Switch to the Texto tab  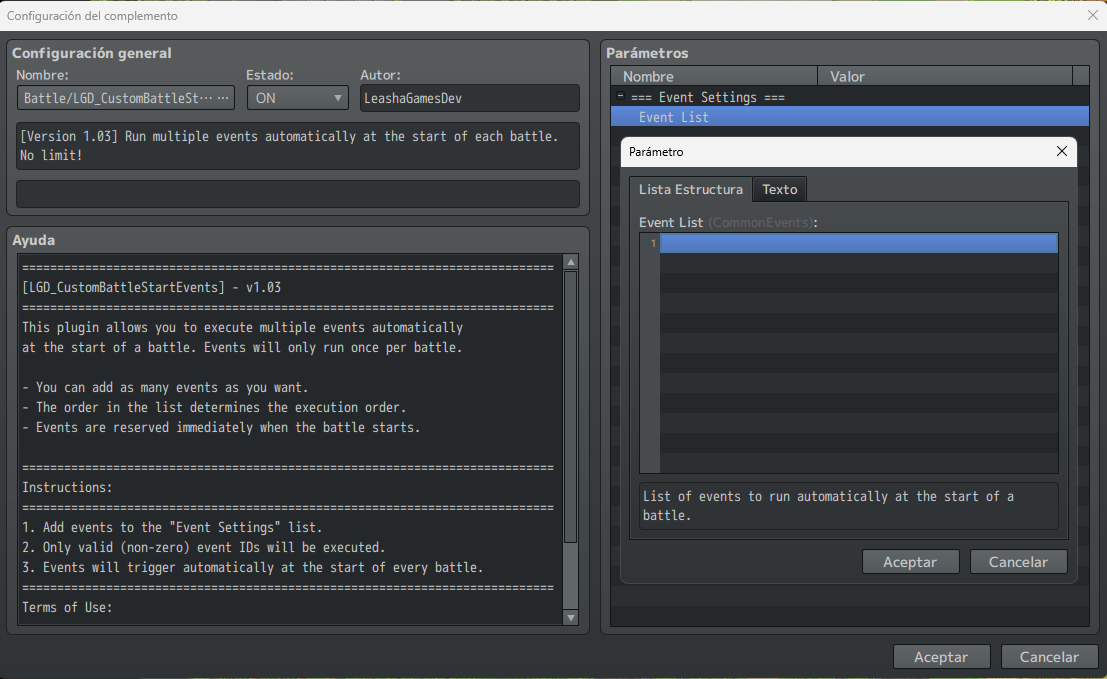point(779,189)
